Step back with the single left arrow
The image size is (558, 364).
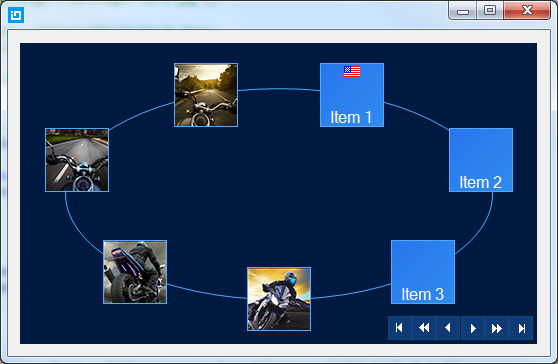click(448, 328)
